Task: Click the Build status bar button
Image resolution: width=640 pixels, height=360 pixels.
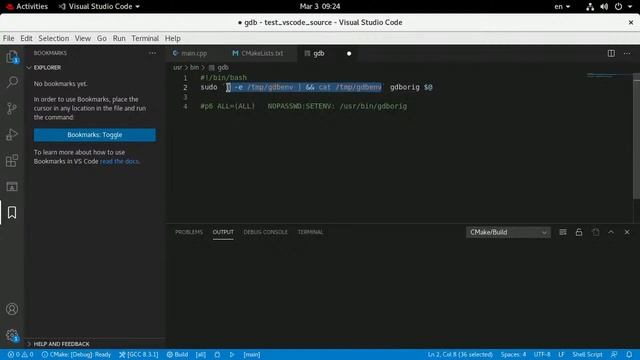Action: [178, 355]
